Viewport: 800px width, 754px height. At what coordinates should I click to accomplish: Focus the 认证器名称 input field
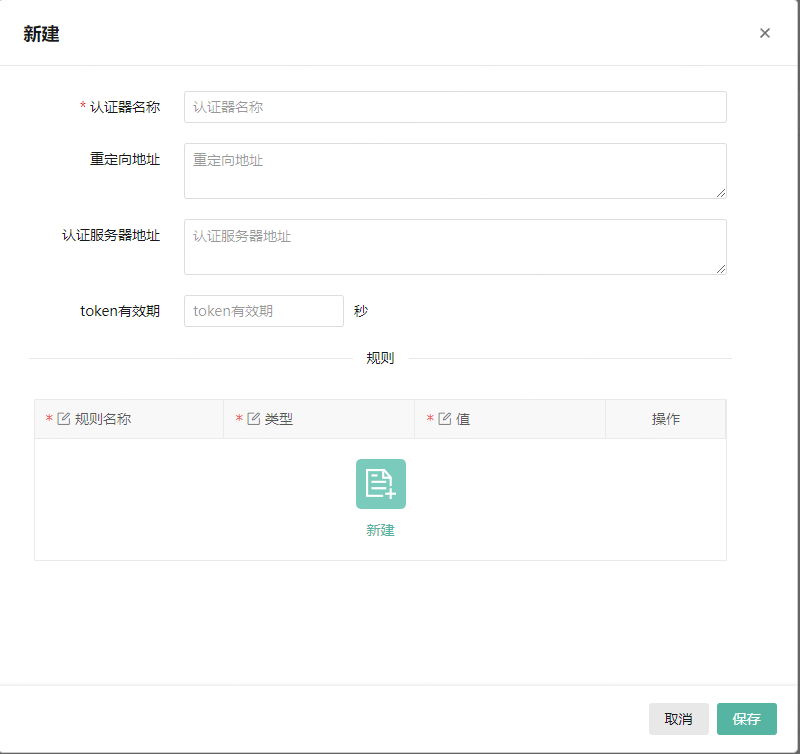(x=455, y=107)
